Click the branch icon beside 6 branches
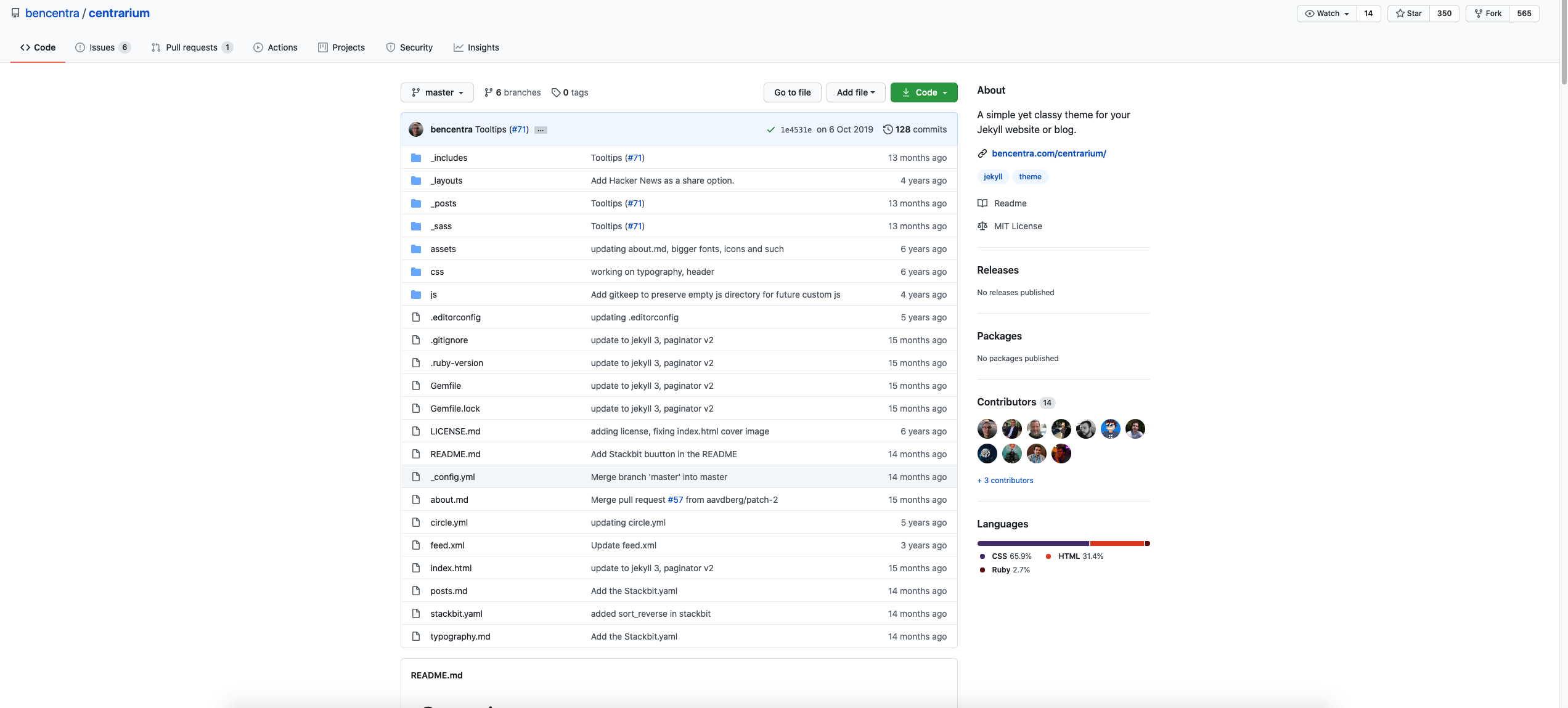 (x=489, y=92)
